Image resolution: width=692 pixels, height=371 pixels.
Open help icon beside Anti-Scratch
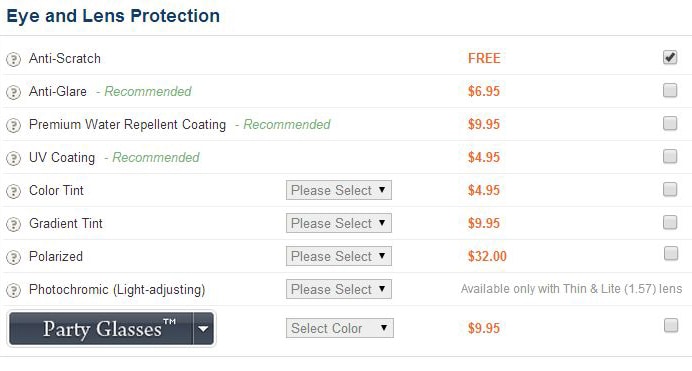tap(13, 59)
